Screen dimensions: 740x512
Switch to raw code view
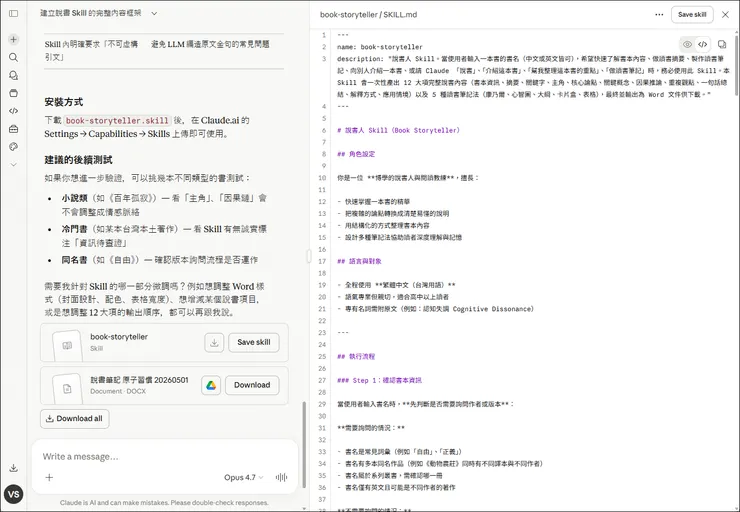[x=703, y=44]
